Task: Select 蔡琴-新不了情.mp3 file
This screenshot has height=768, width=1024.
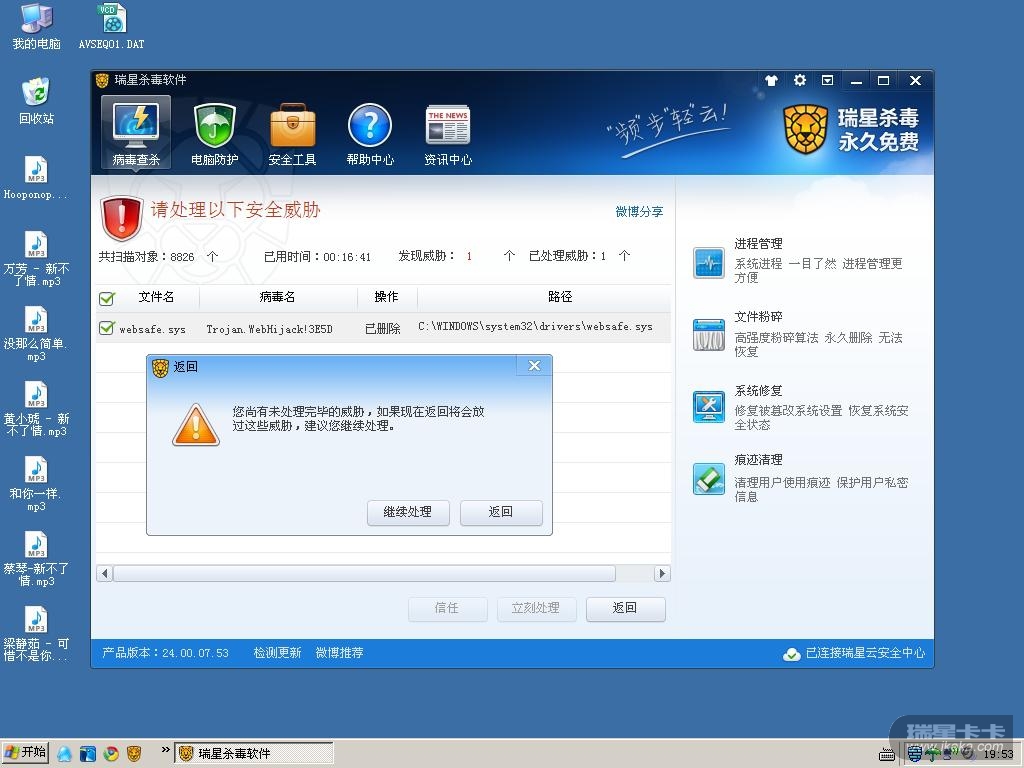Action: tap(36, 559)
